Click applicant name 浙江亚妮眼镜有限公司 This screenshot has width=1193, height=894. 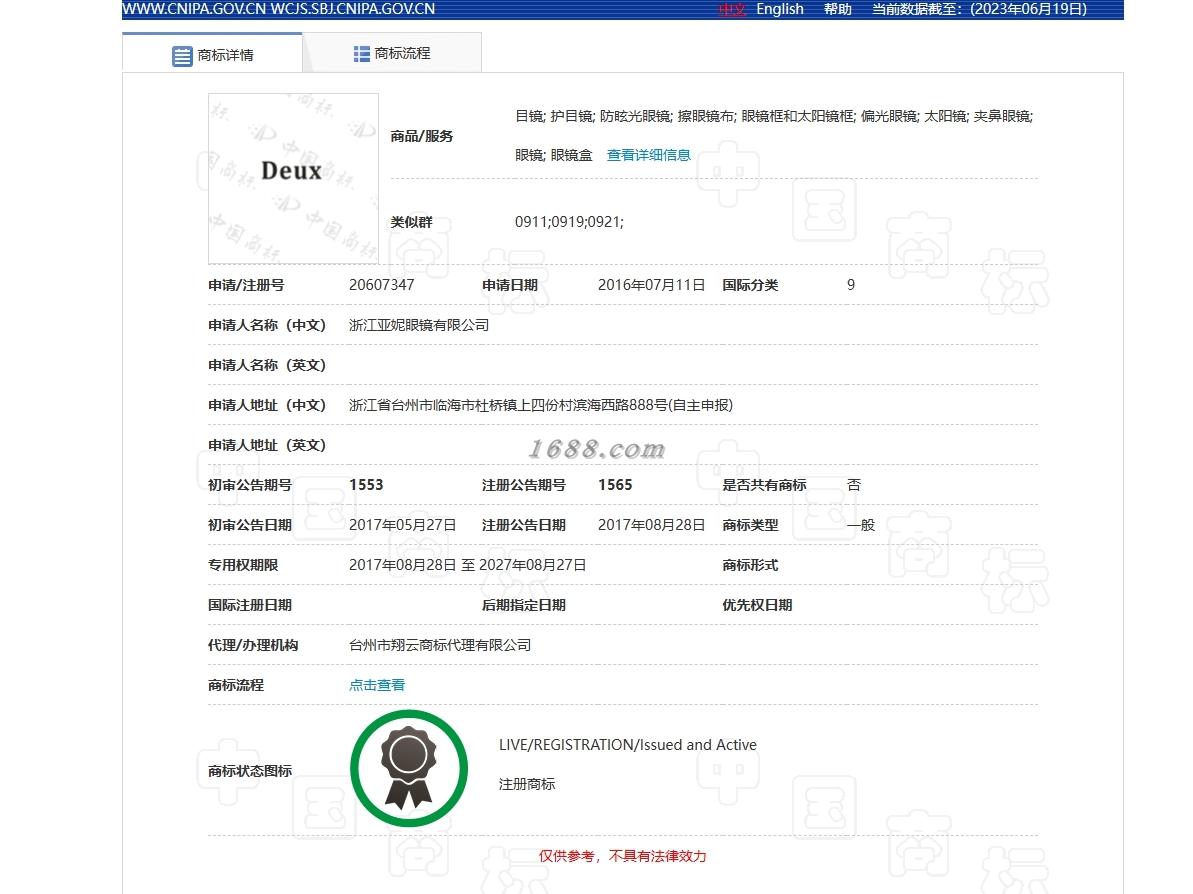tap(418, 325)
